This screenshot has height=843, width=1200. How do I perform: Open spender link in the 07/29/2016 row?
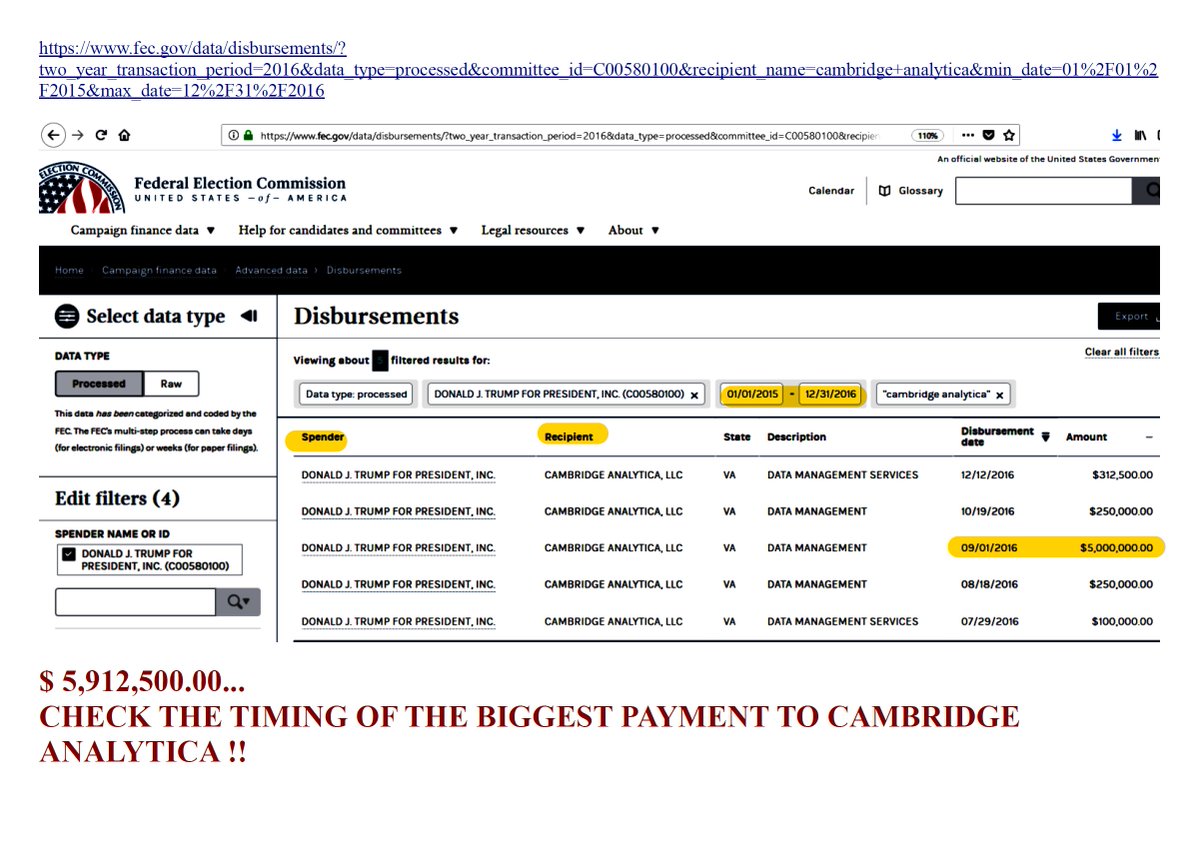[398, 622]
